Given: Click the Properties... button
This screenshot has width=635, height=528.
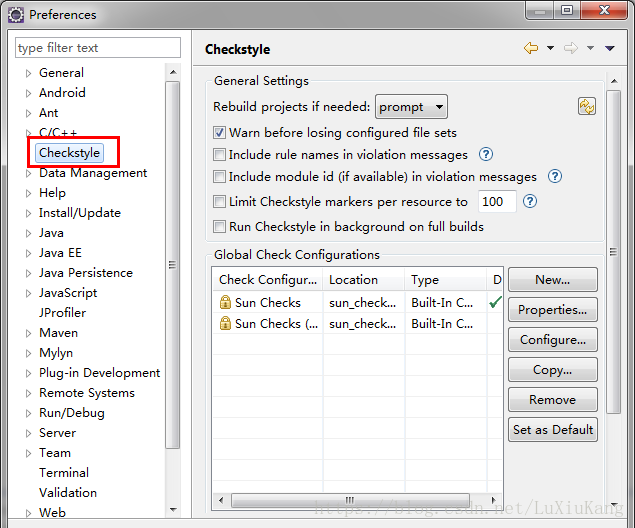Looking at the screenshot, I should click(x=553, y=309).
